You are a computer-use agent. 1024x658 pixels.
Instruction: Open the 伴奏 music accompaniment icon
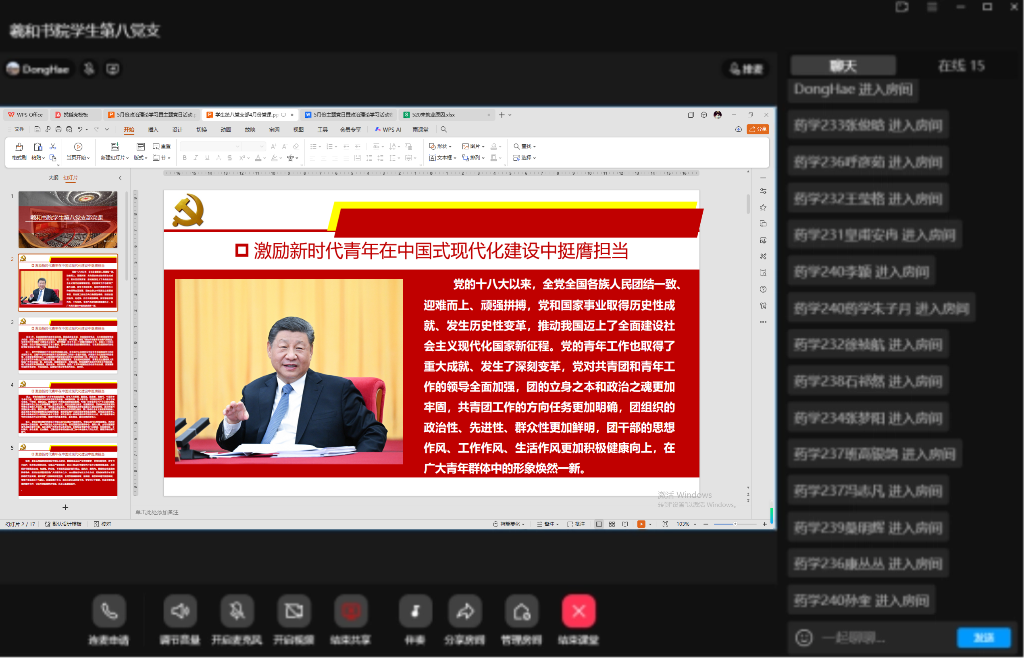415,610
